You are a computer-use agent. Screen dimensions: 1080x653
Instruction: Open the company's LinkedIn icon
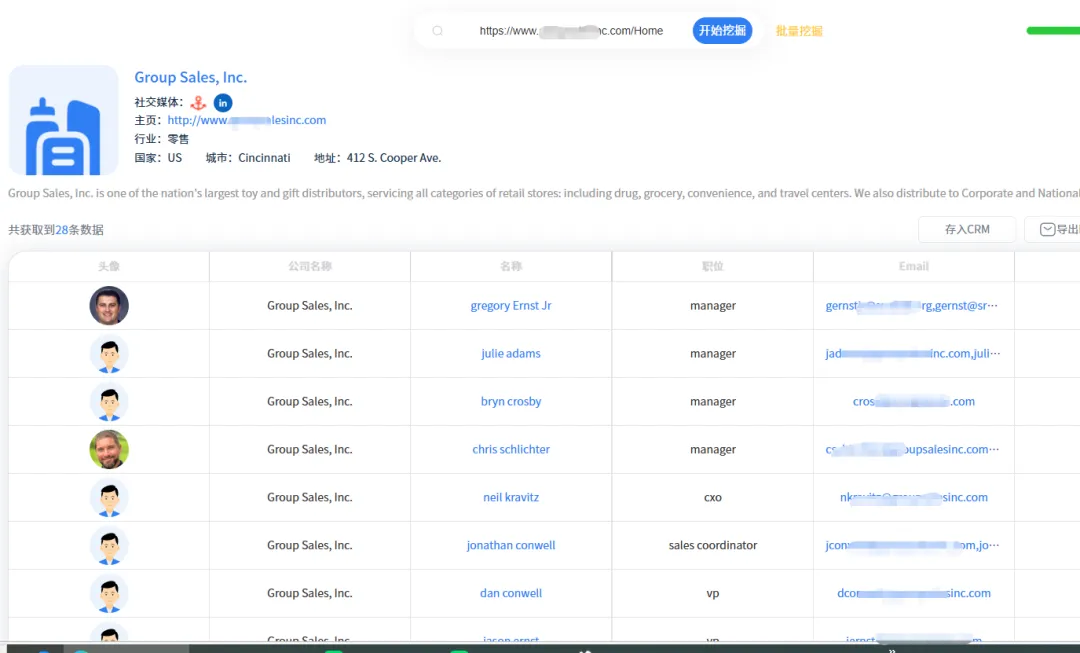pos(222,103)
